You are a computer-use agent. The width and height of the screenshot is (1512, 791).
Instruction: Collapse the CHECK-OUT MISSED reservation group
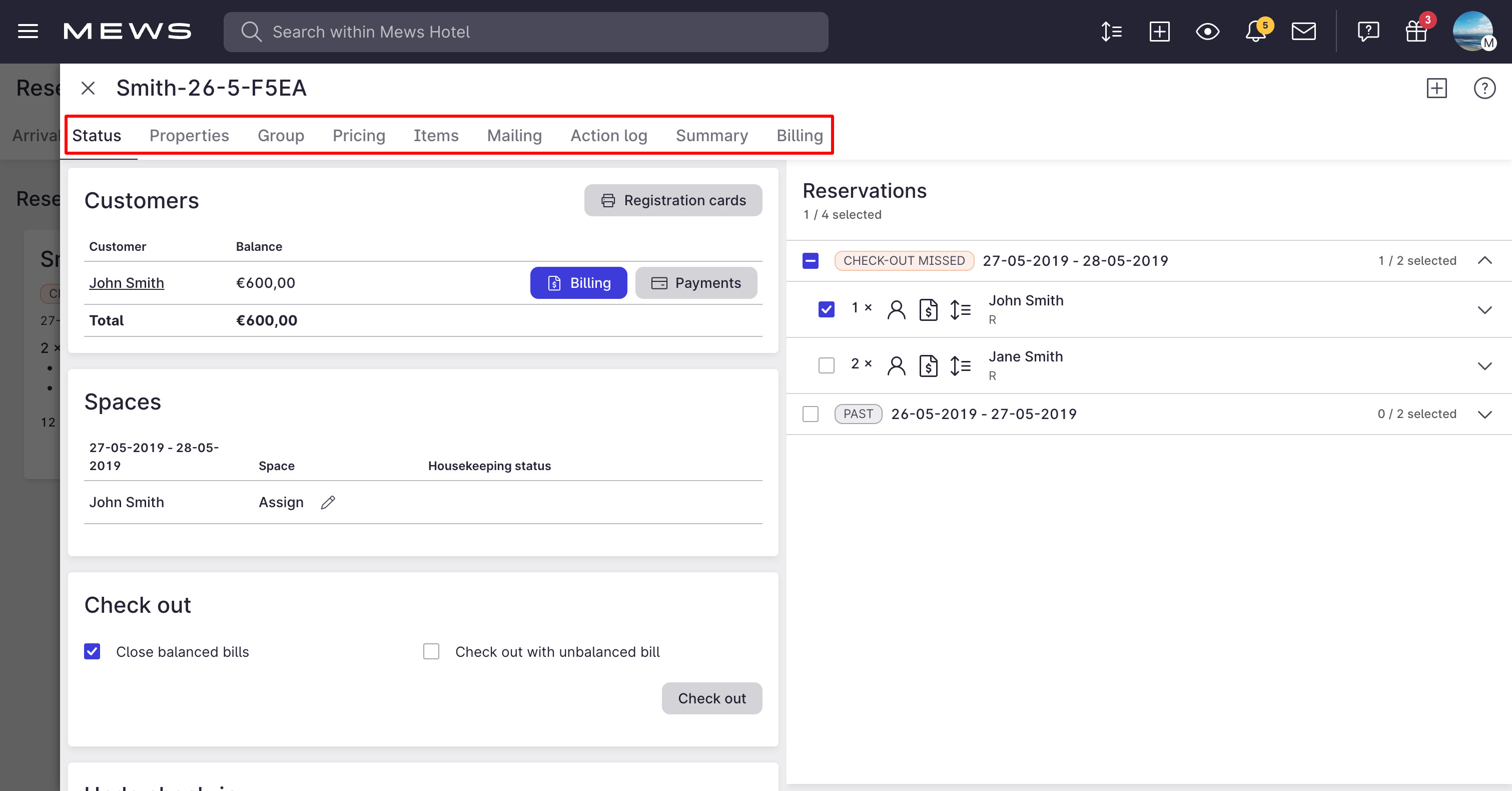click(1484, 261)
